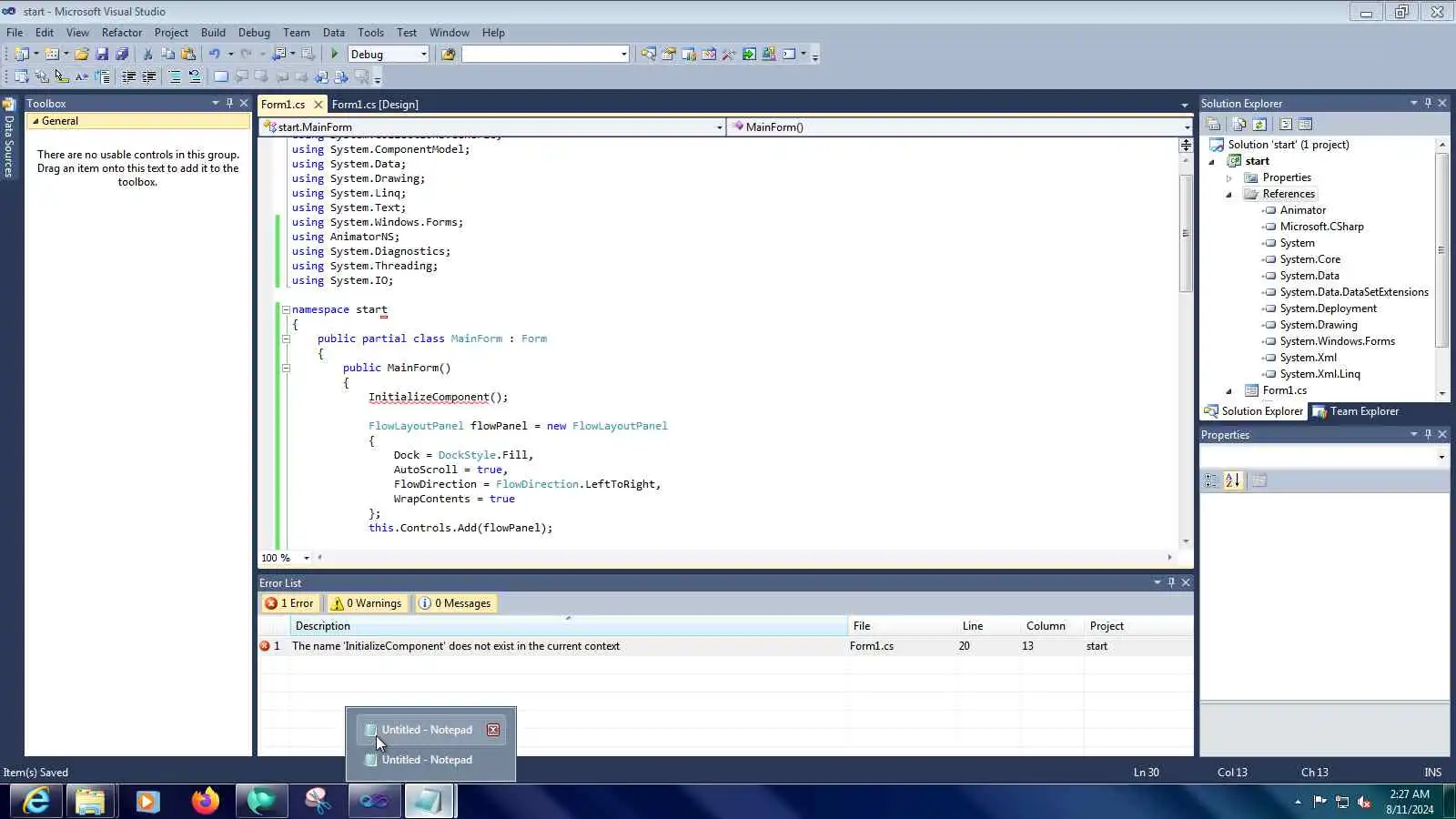Viewport: 1456px width, 819px height.
Task: Collapse the References node in Solution Explorer
Action: click(1228, 194)
